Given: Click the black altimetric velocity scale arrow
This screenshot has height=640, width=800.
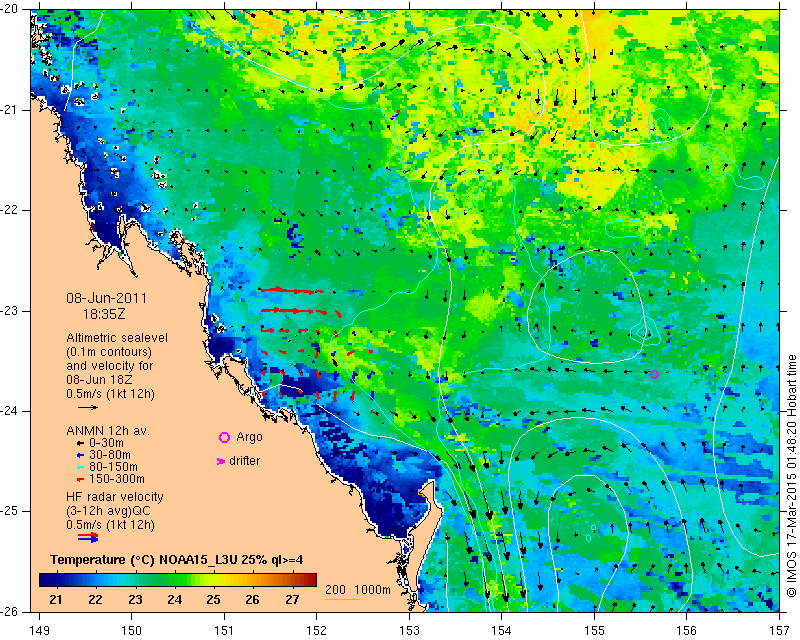Looking at the screenshot, I should click(88, 407).
